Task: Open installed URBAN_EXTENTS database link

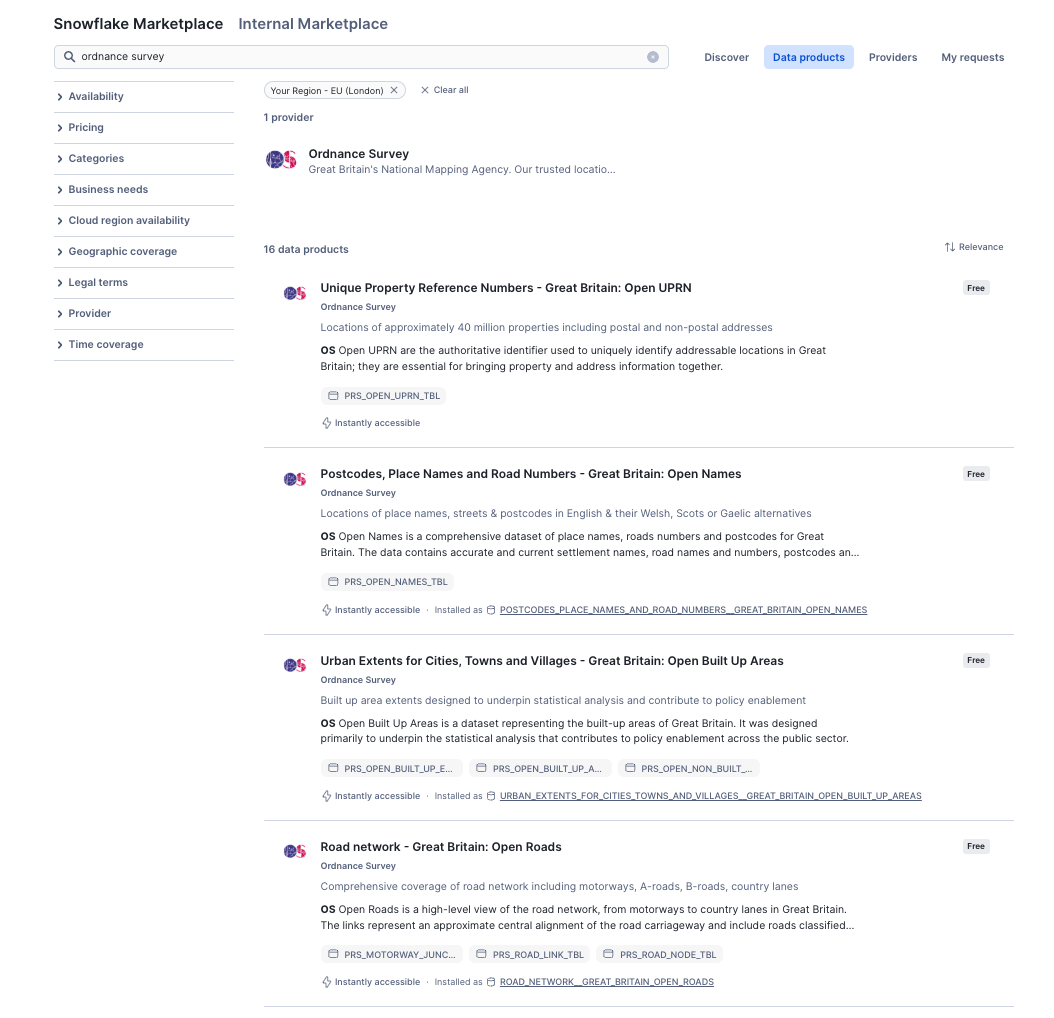Action: tap(711, 796)
